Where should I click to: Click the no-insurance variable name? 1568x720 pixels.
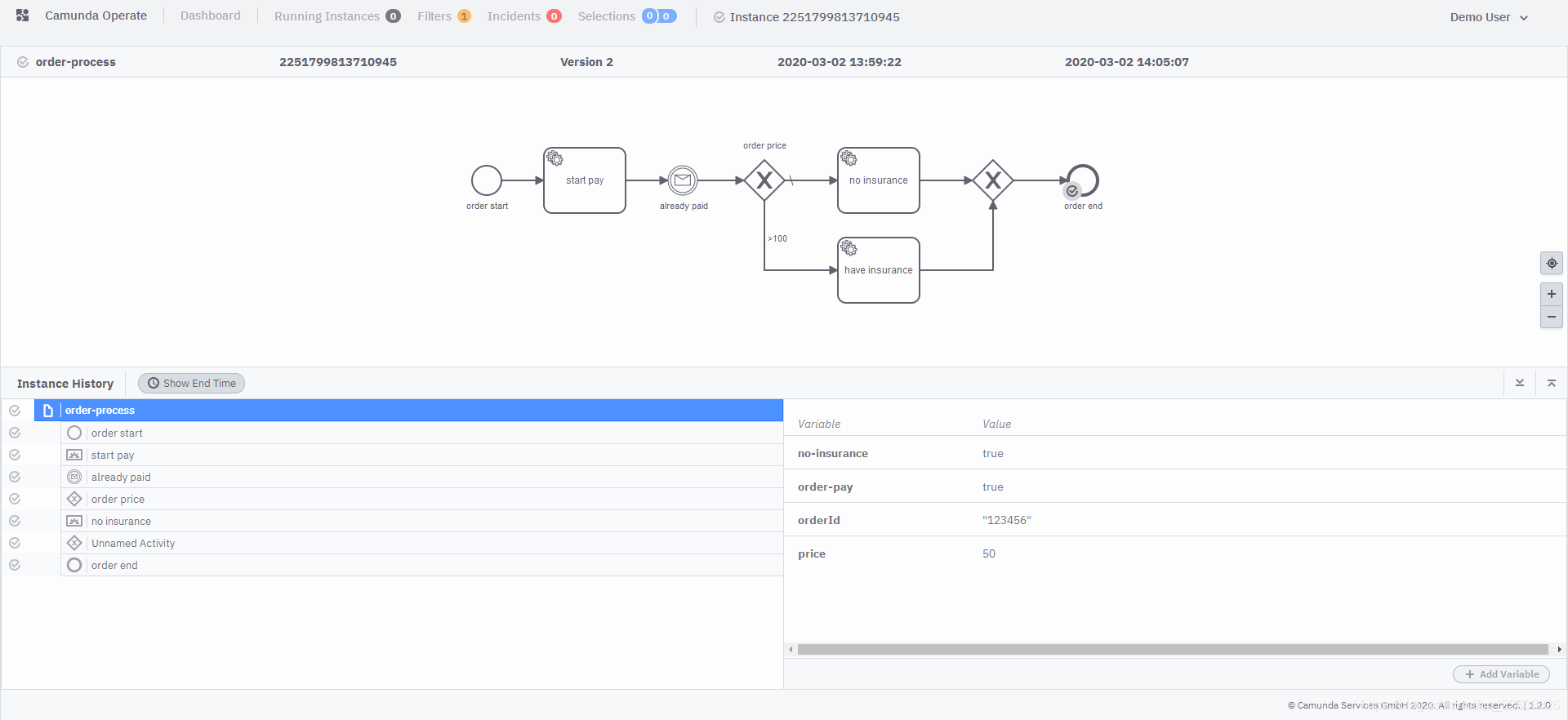[832, 454]
